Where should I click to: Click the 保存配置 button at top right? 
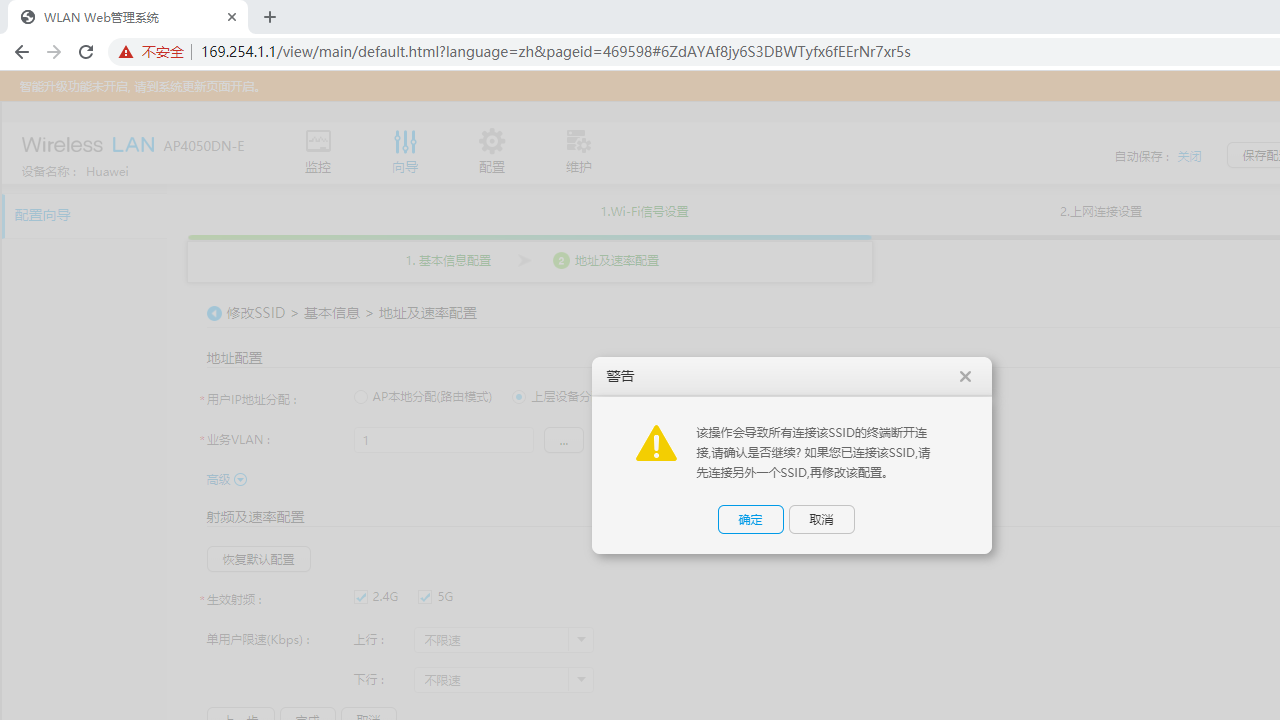pyautogui.click(x=1254, y=155)
